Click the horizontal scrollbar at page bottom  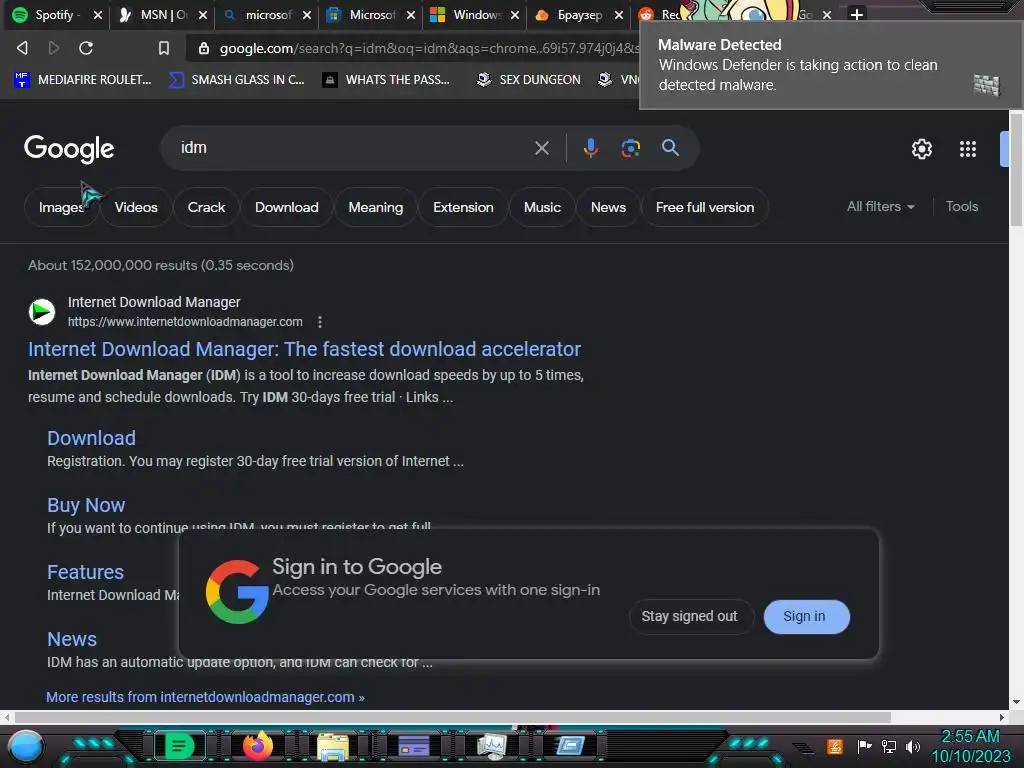click(452, 717)
